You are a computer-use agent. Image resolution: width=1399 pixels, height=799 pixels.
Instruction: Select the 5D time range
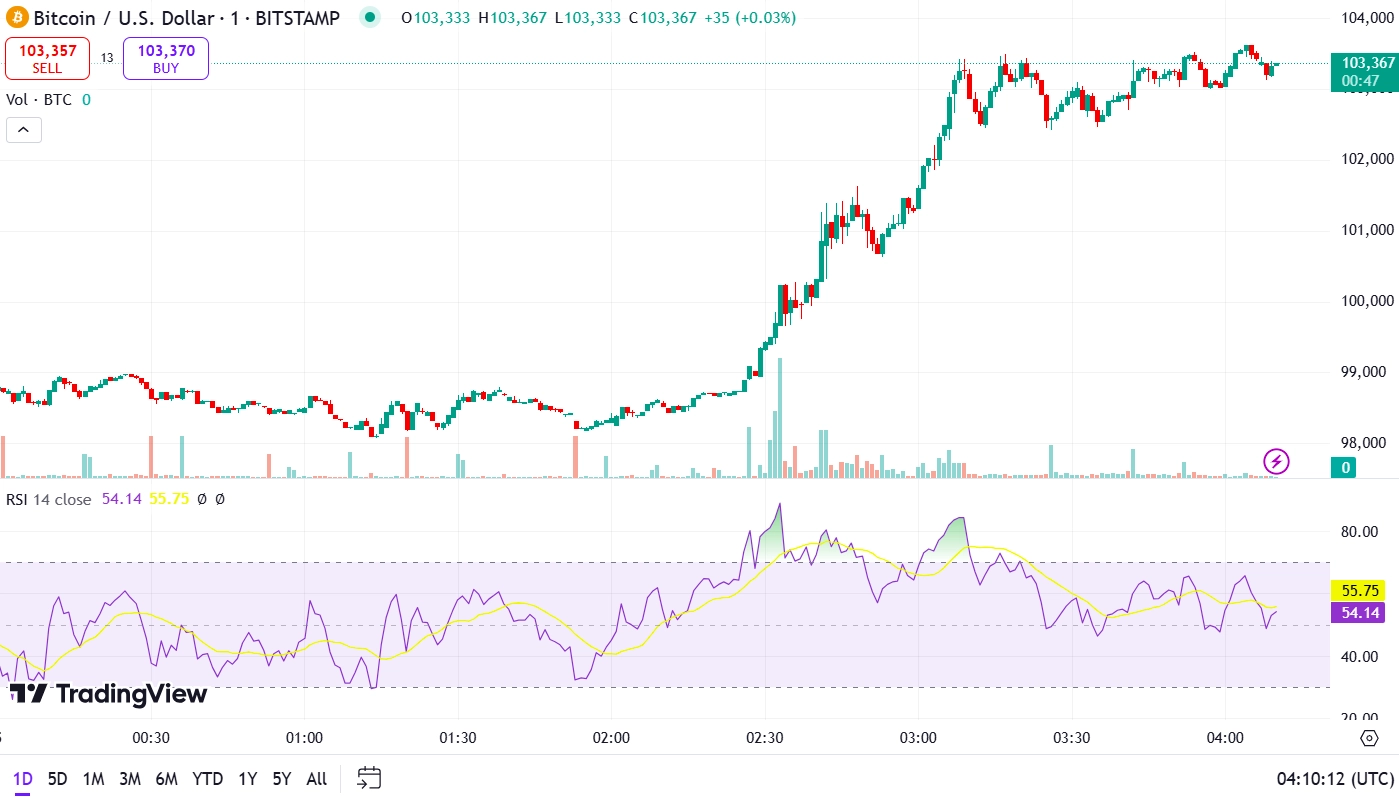coord(58,778)
